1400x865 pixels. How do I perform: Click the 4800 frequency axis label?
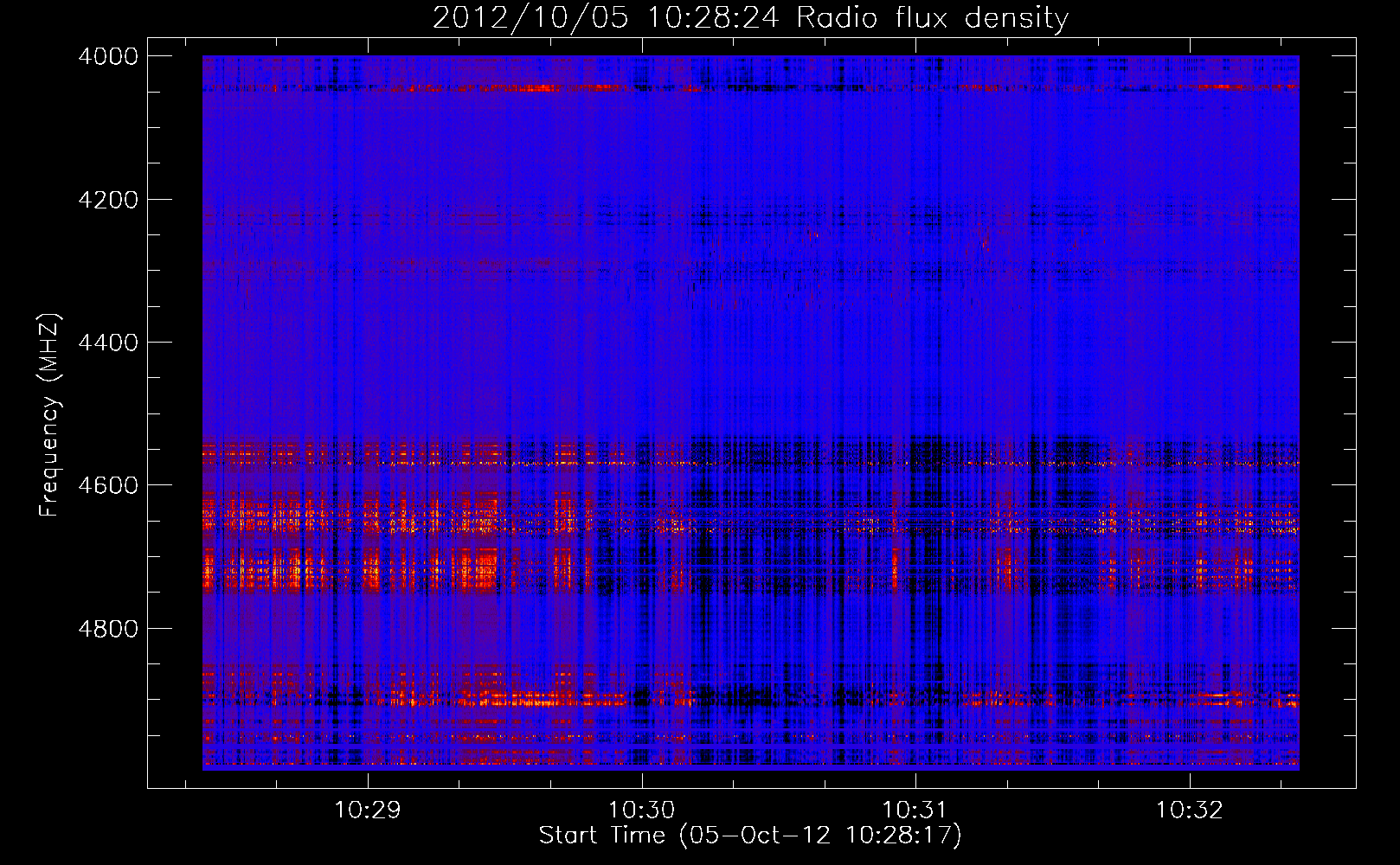(108, 628)
